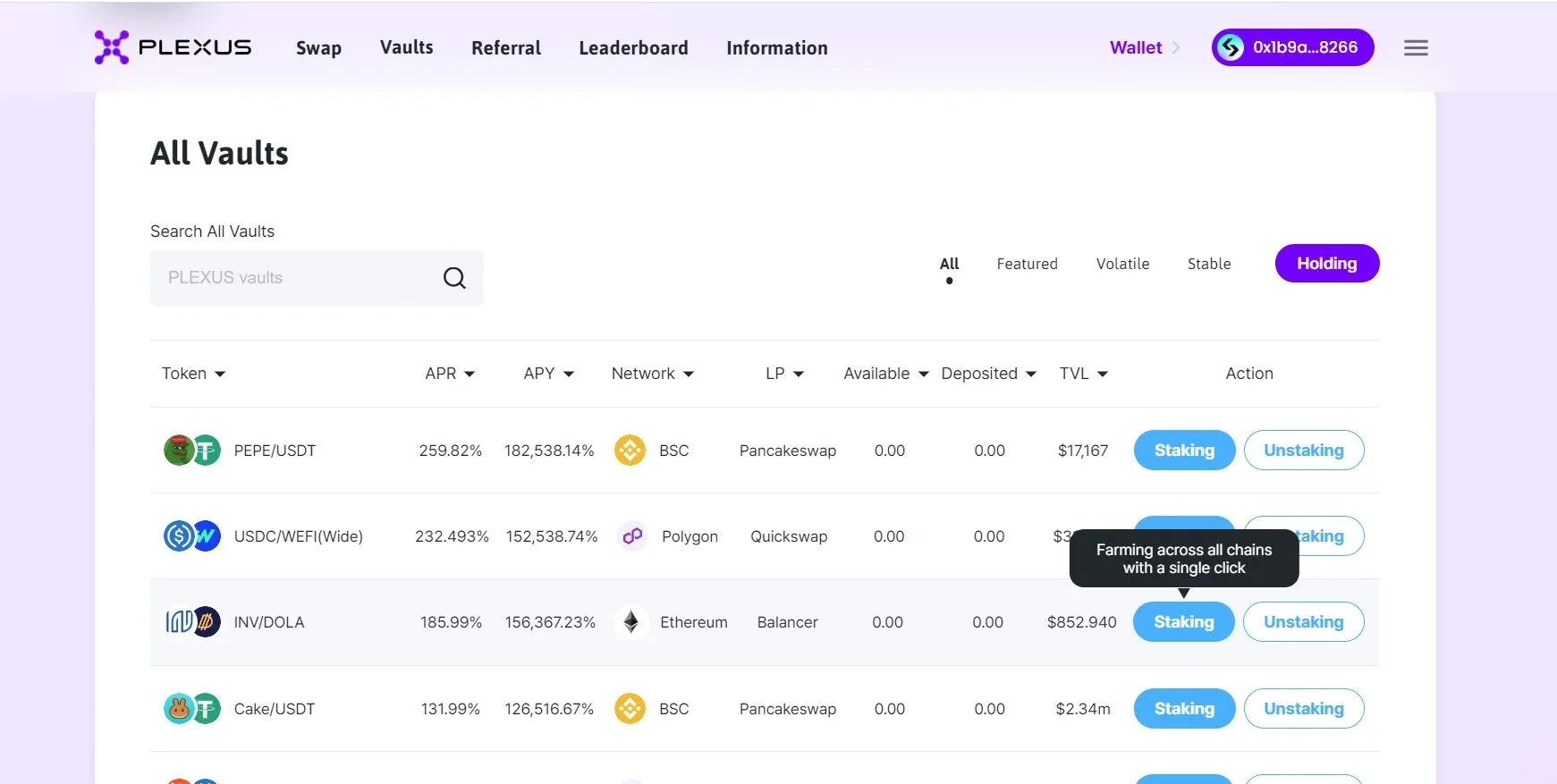The image size is (1557, 784).
Task: Open the hamburger menu icon
Action: click(1416, 48)
